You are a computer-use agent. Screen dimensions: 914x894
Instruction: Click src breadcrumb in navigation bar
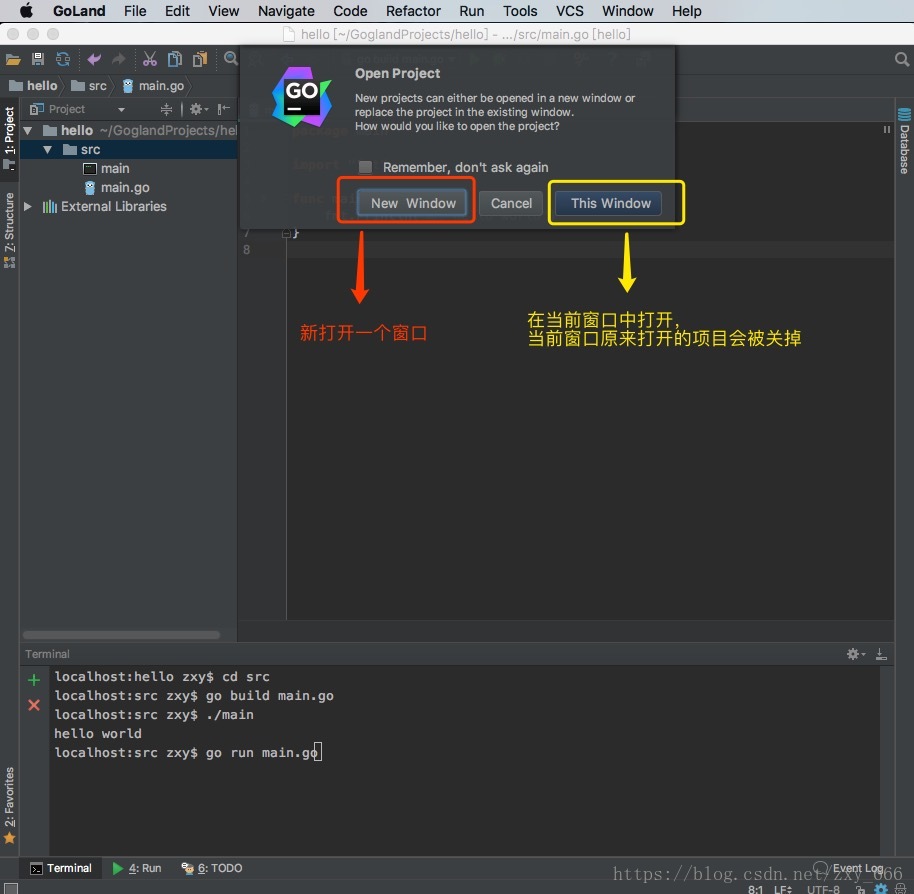click(89, 86)
